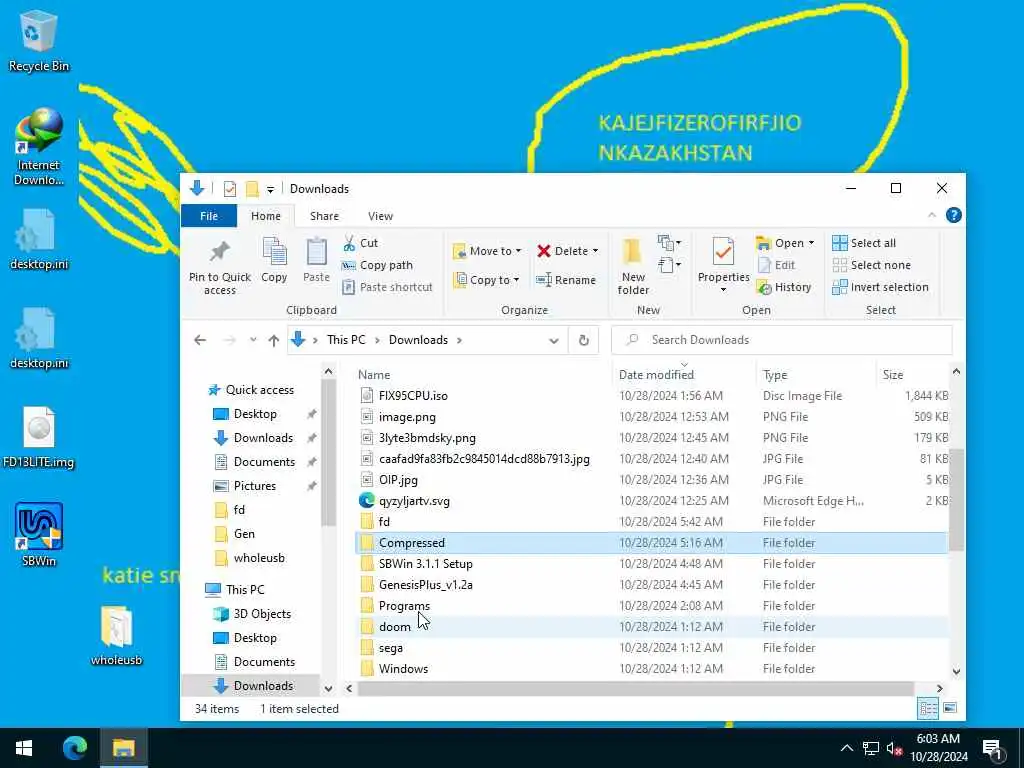Click the History button
The height and width of the screenshot is (768, 1024).
(784, 287)
